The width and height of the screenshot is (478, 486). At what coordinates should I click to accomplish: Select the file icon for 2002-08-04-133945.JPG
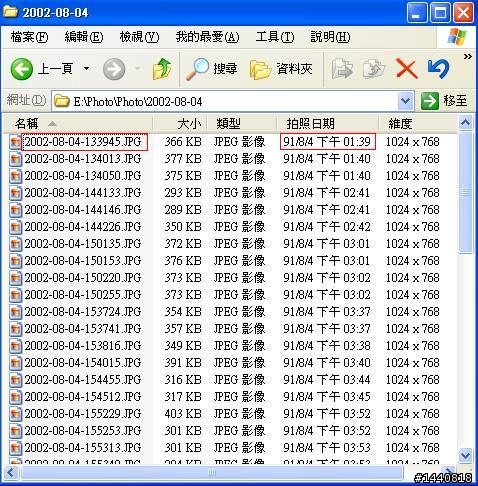[15, 142]
